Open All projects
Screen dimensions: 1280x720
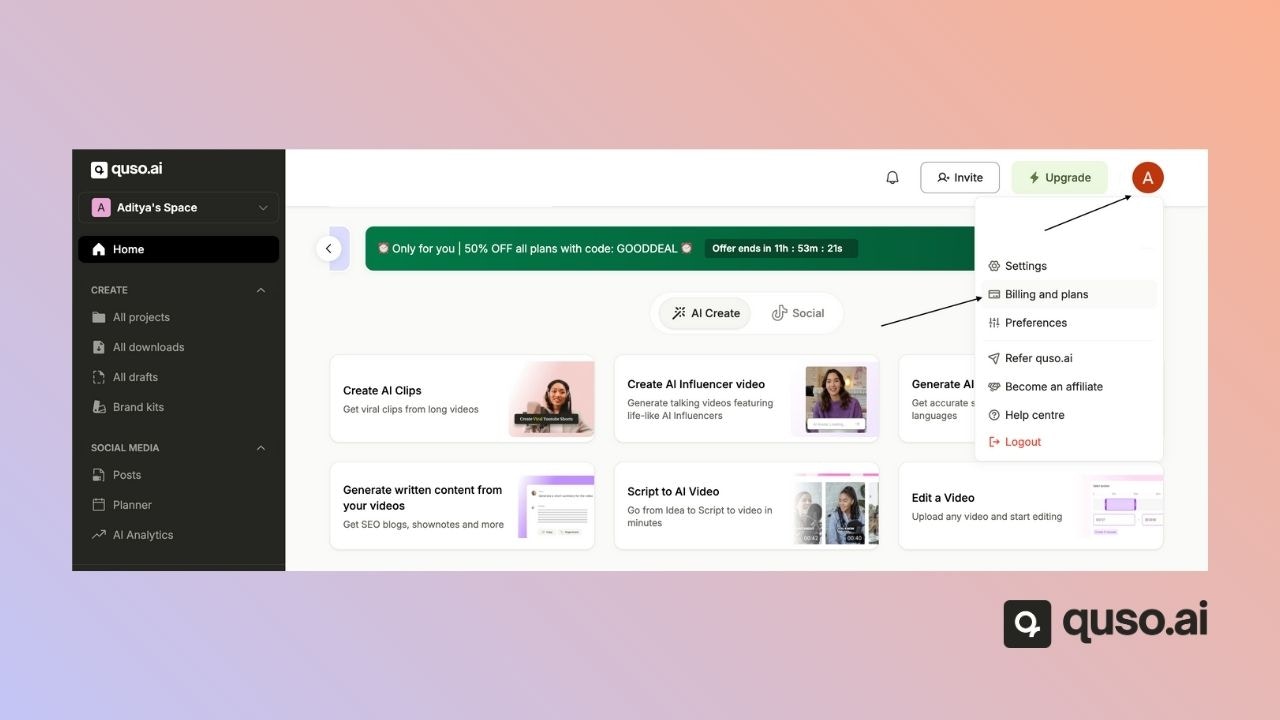click(x=141, y=317)
